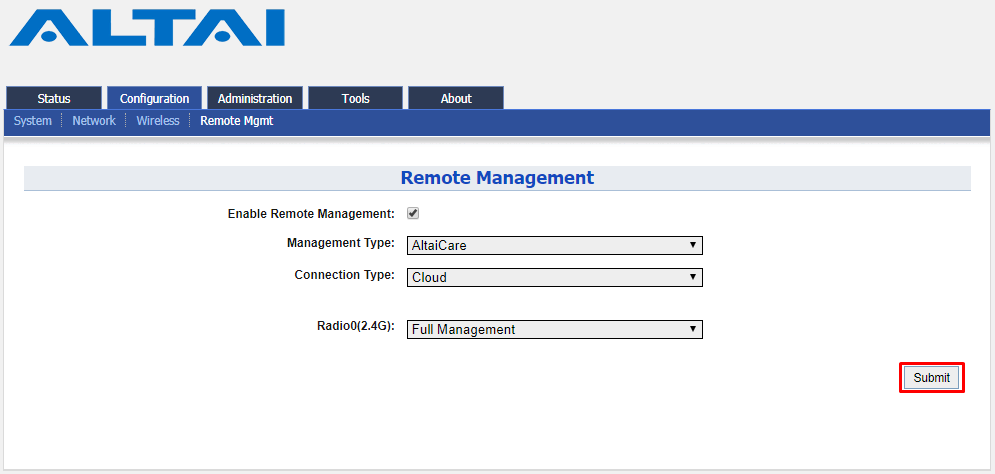Open the Network submenu link
995x474 pixels.
94,121
